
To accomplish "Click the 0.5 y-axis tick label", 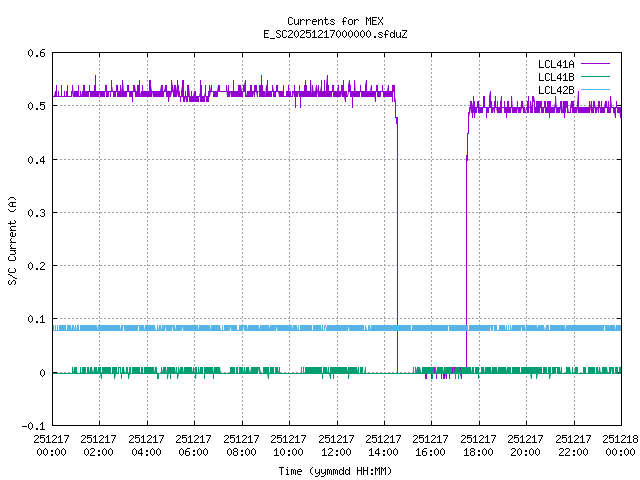I will click(x=36, y=106).
